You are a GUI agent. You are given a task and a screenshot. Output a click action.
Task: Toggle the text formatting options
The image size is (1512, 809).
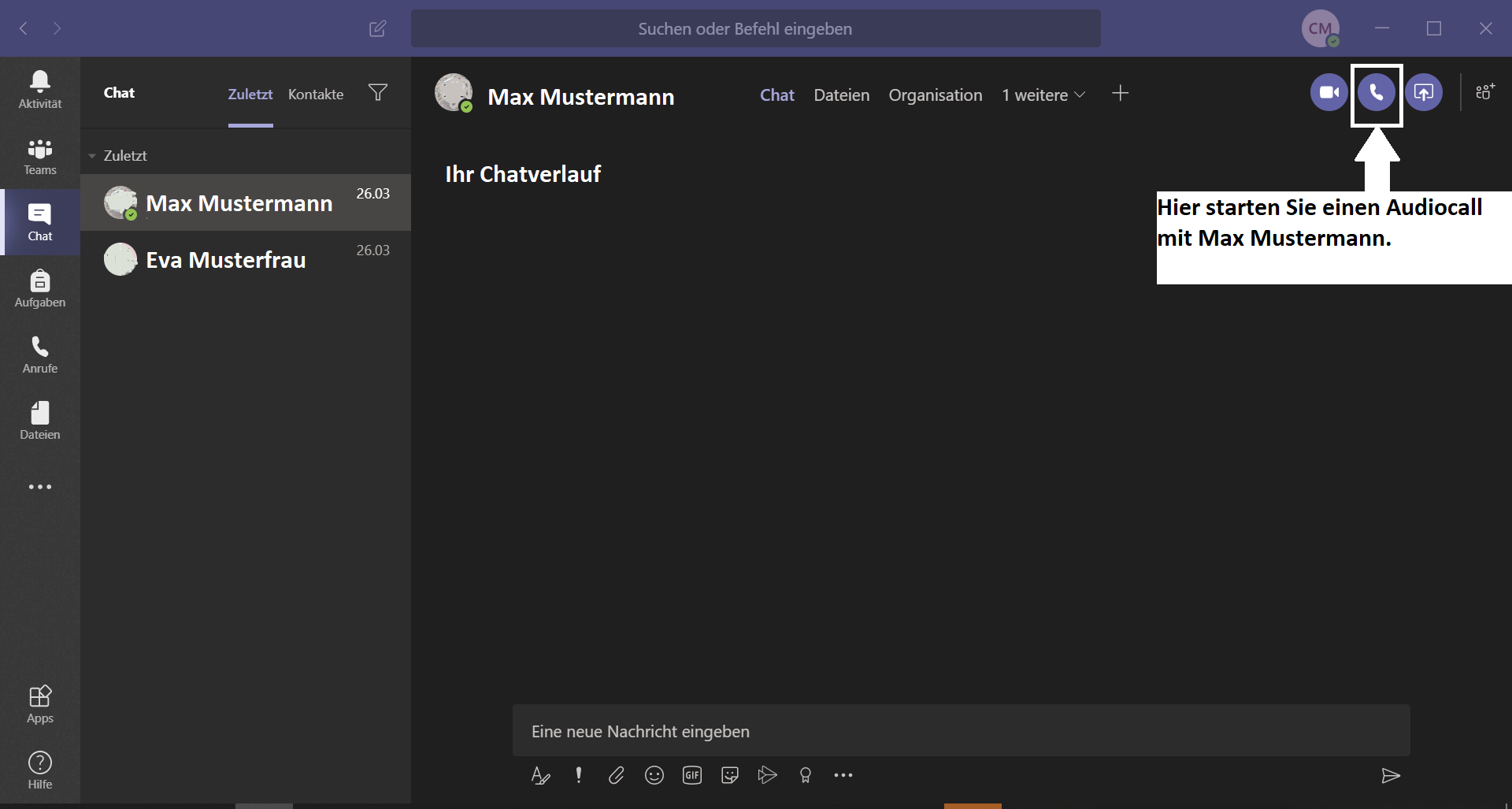click(x=540, y=776)
